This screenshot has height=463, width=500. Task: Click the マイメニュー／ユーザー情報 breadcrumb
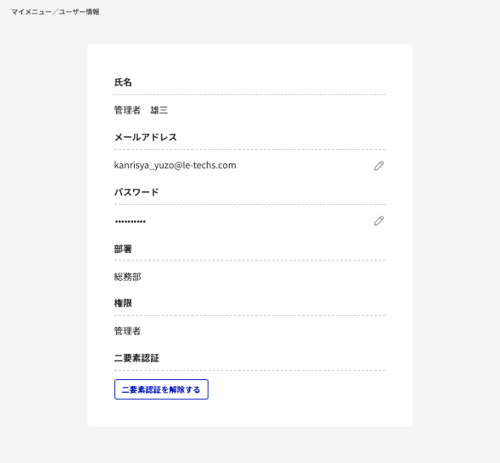(55, 12)
